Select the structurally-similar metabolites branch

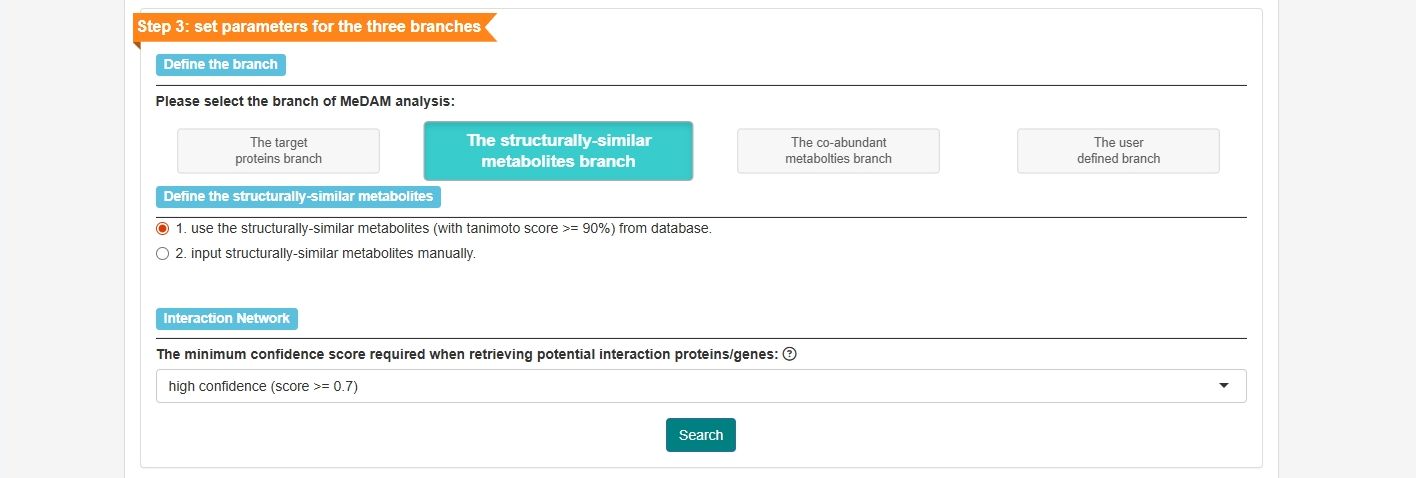558,151
